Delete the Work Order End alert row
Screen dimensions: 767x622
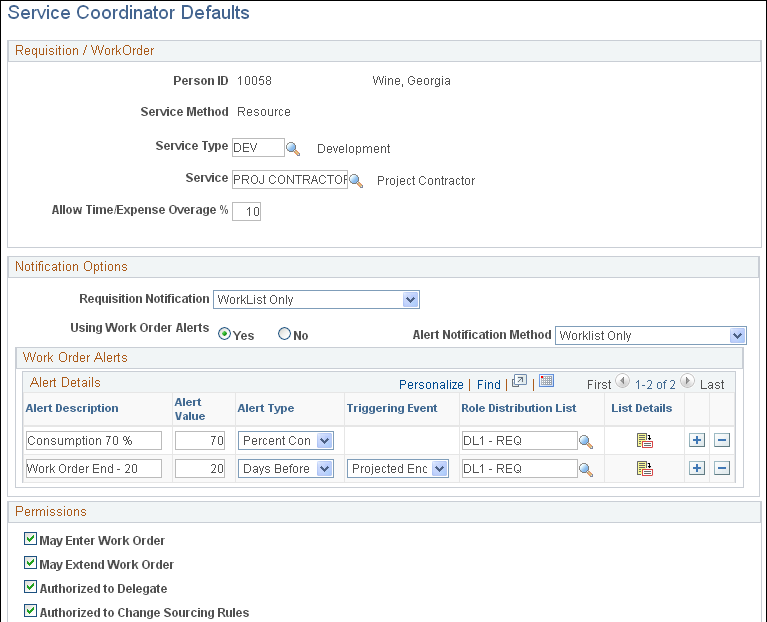click(722, 468)
